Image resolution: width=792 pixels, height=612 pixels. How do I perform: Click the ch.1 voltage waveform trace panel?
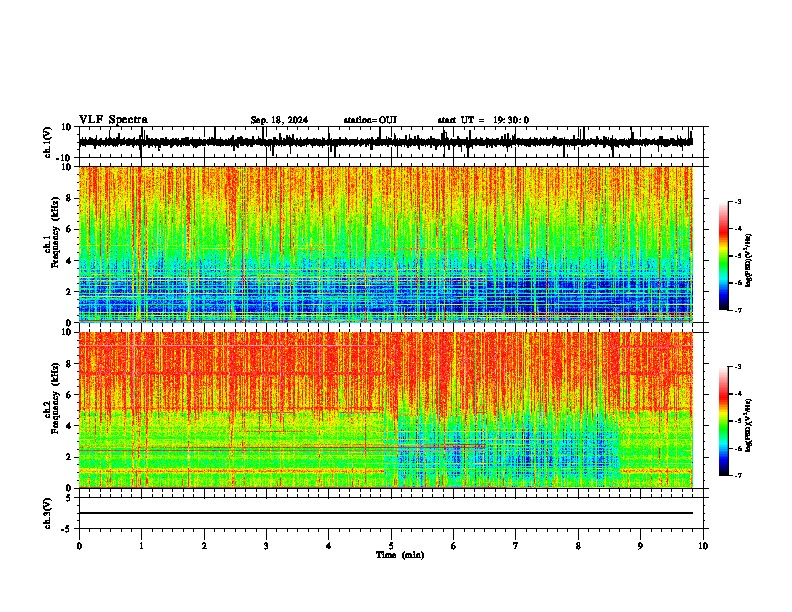click(391, 142)
